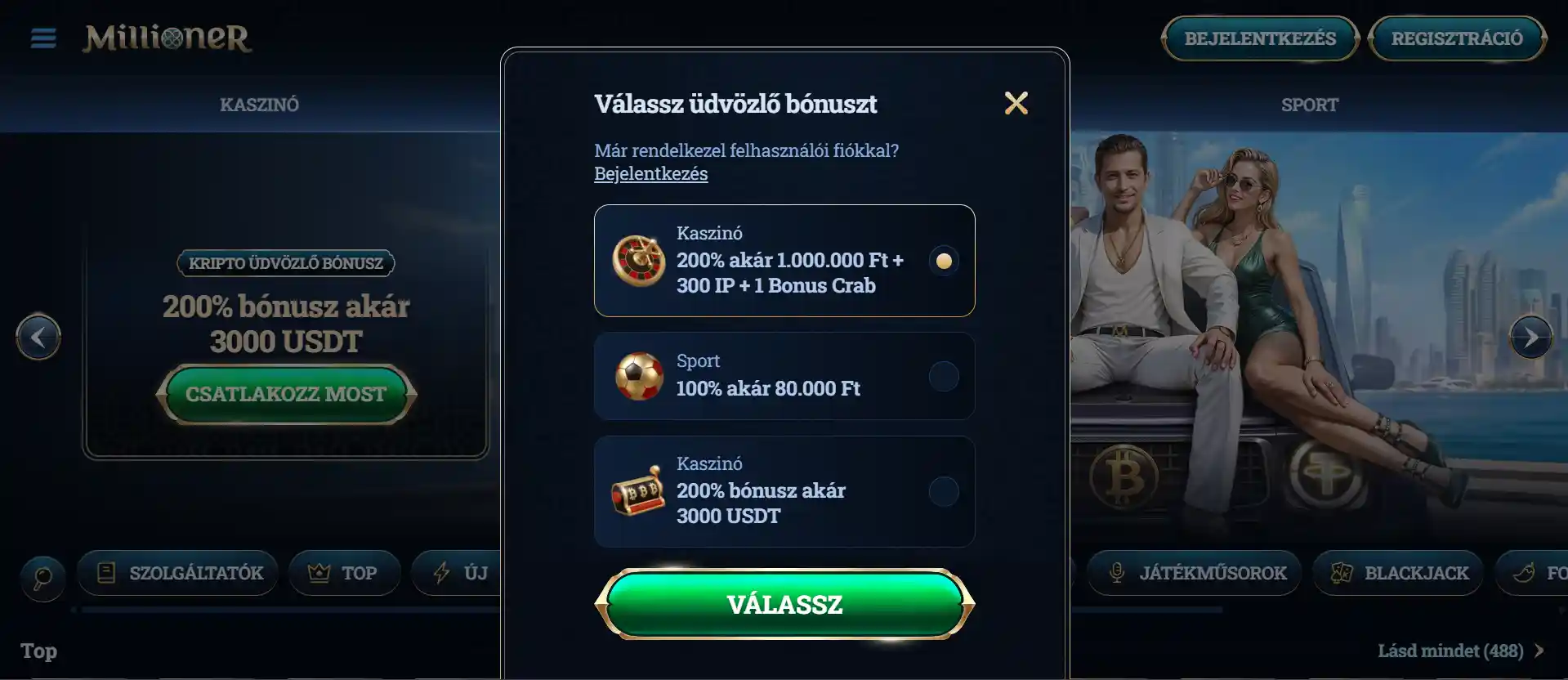Image resolution: width=1568 pixels, height=680 pixels.
Task: Select the 3000 USDT bonus radio
Action: (x=944, y=491)
